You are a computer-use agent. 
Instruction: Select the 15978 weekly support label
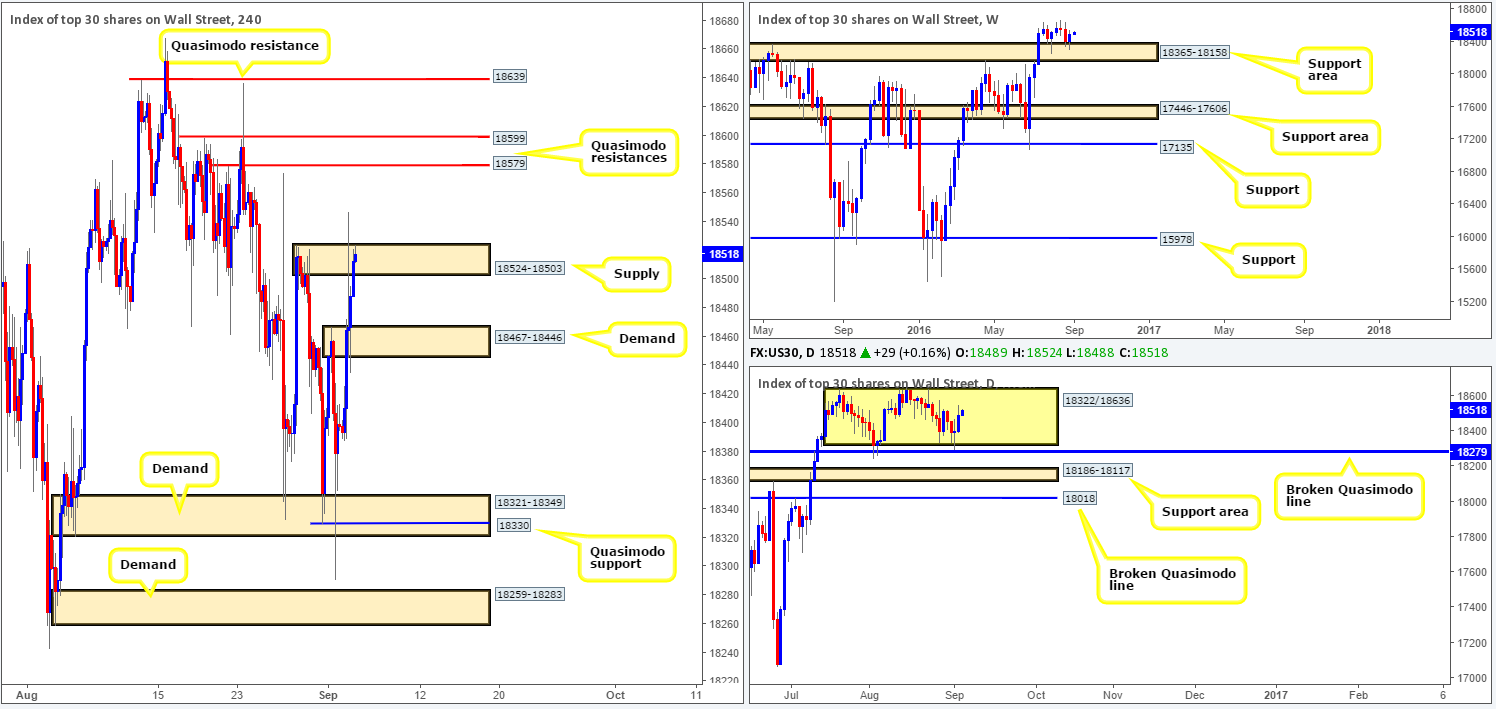click(x=1176, y=238)
